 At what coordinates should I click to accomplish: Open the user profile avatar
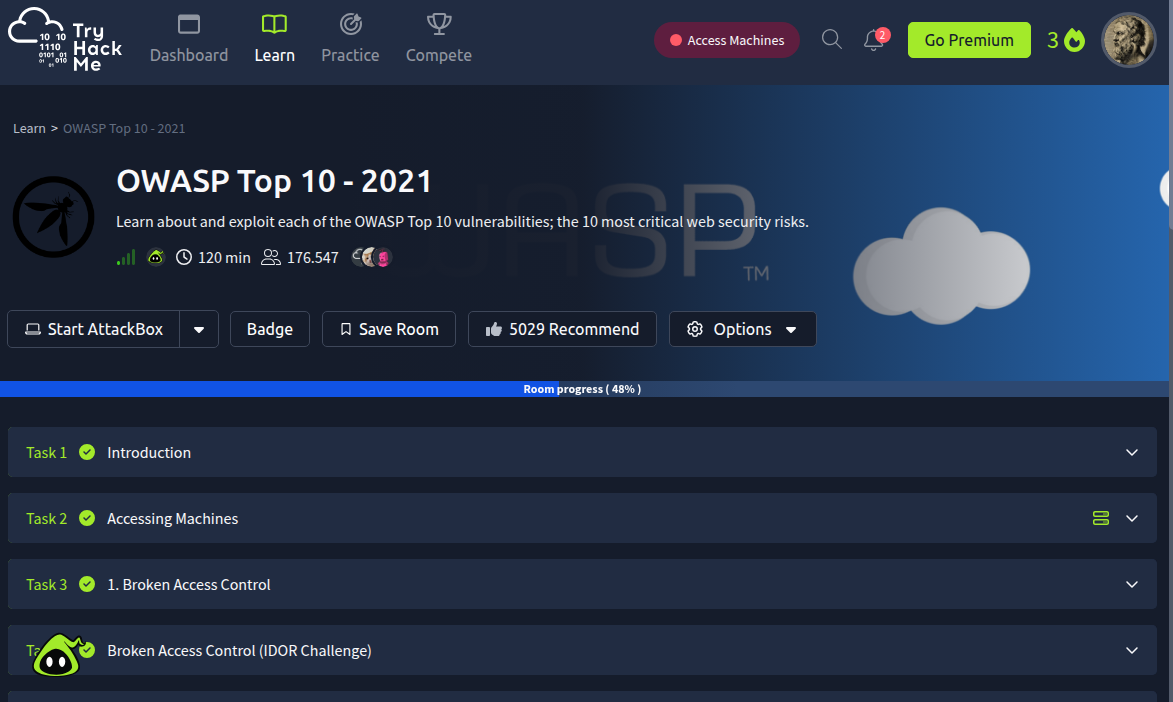[1128, 40]
